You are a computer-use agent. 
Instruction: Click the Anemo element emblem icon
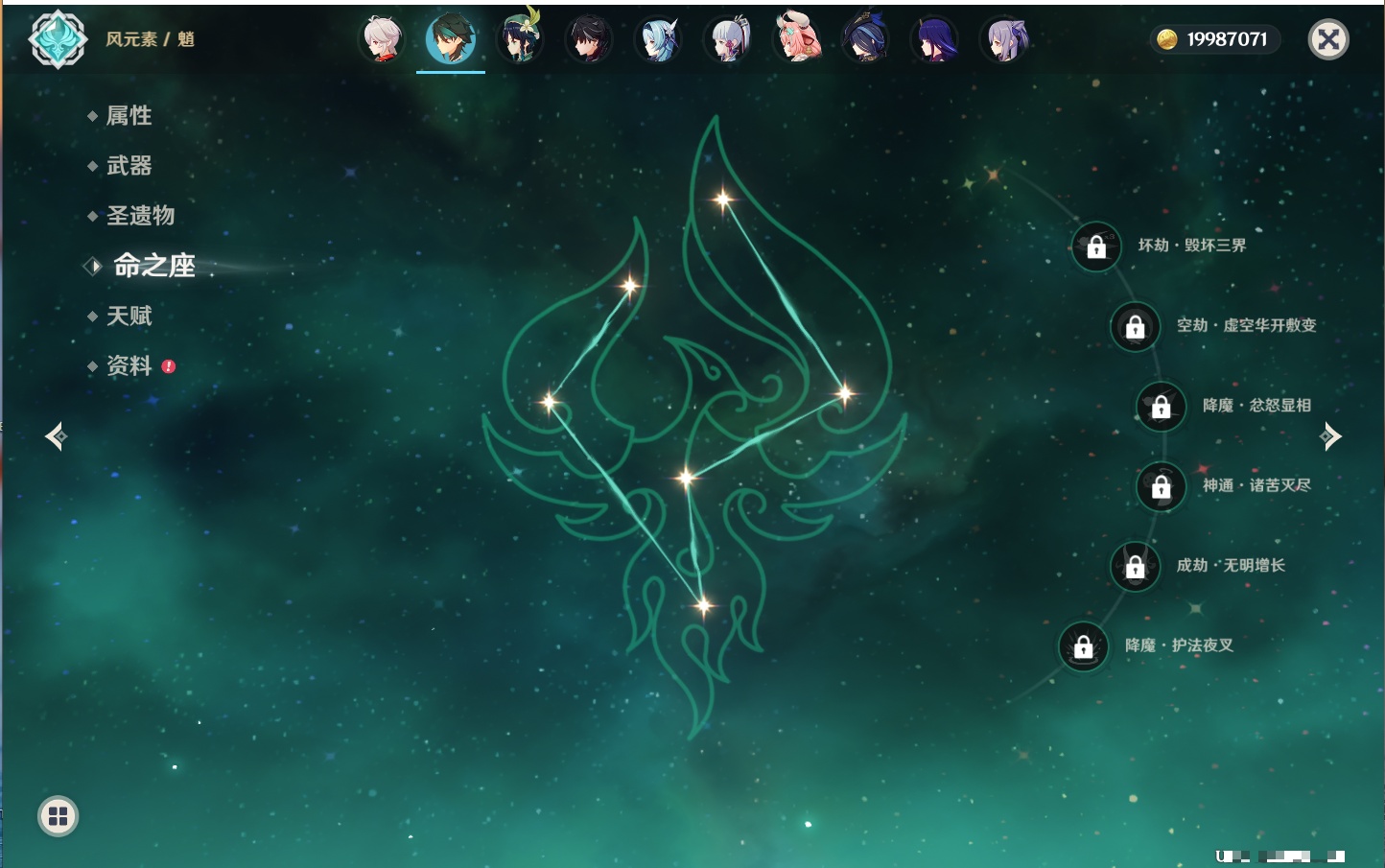click(58, 39)
